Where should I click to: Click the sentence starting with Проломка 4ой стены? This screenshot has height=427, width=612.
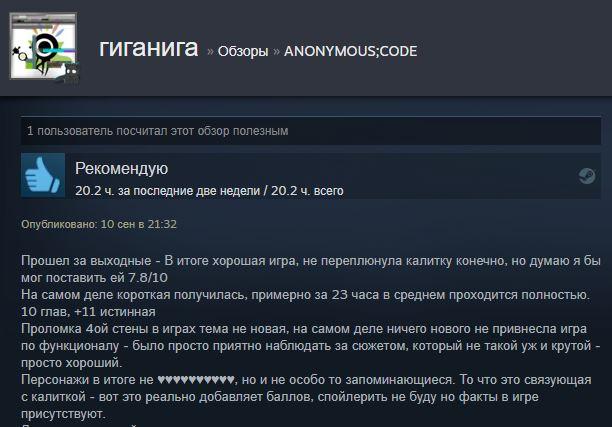310,346
